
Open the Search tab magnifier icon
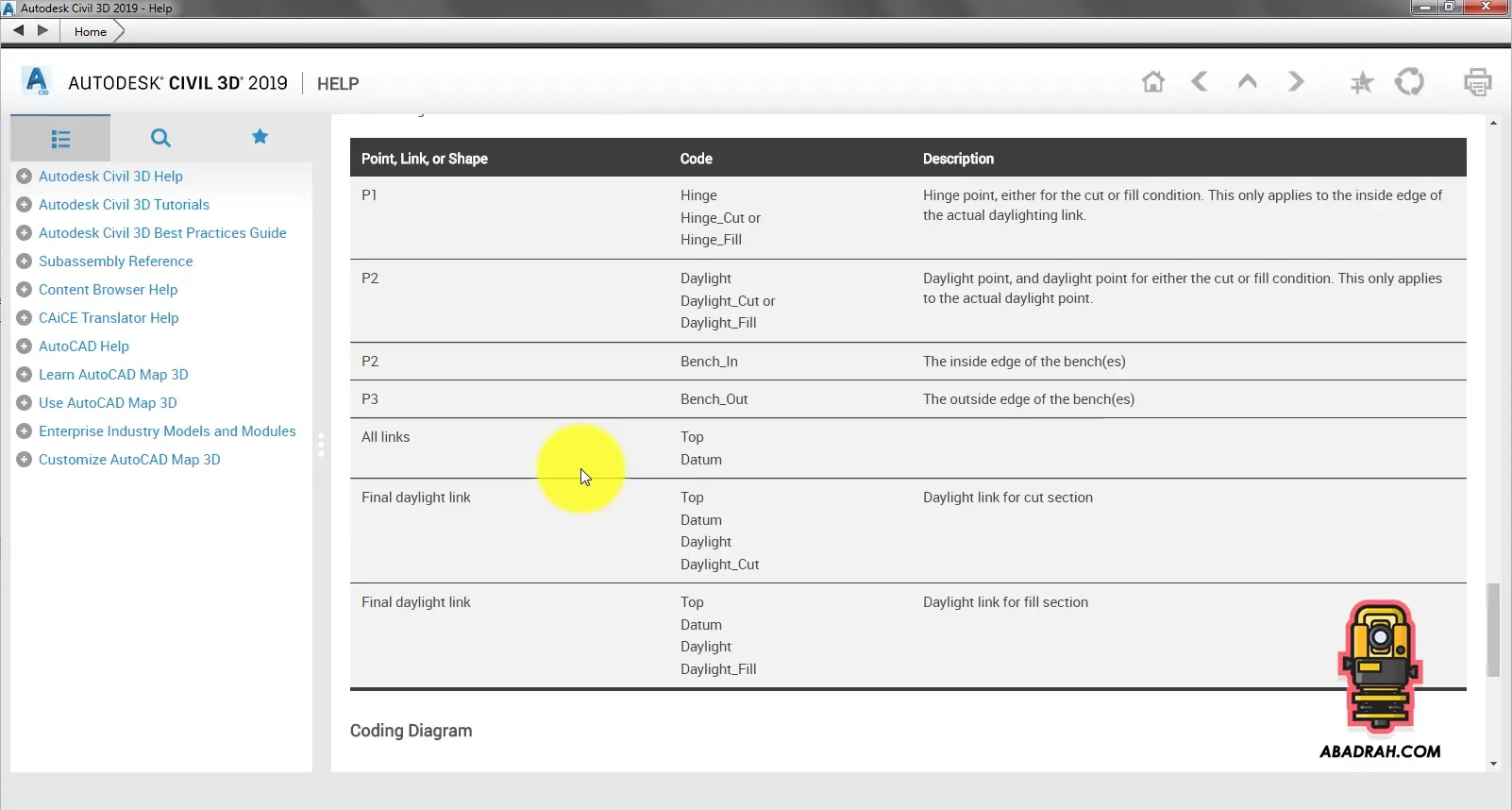click(160, 138)
